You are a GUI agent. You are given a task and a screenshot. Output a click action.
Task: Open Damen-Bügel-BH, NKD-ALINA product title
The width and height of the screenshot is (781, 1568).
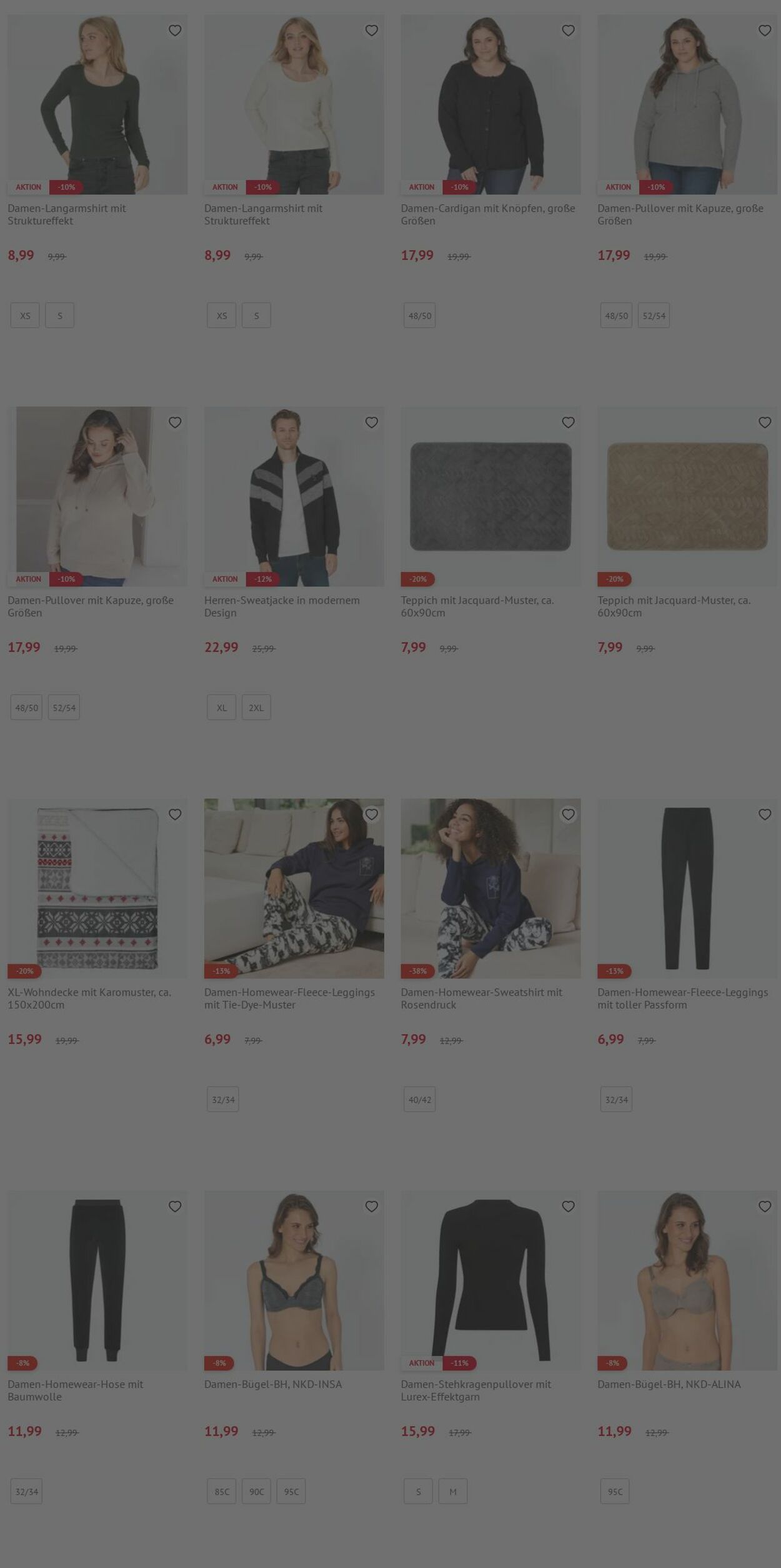(x=669, y=1384)
